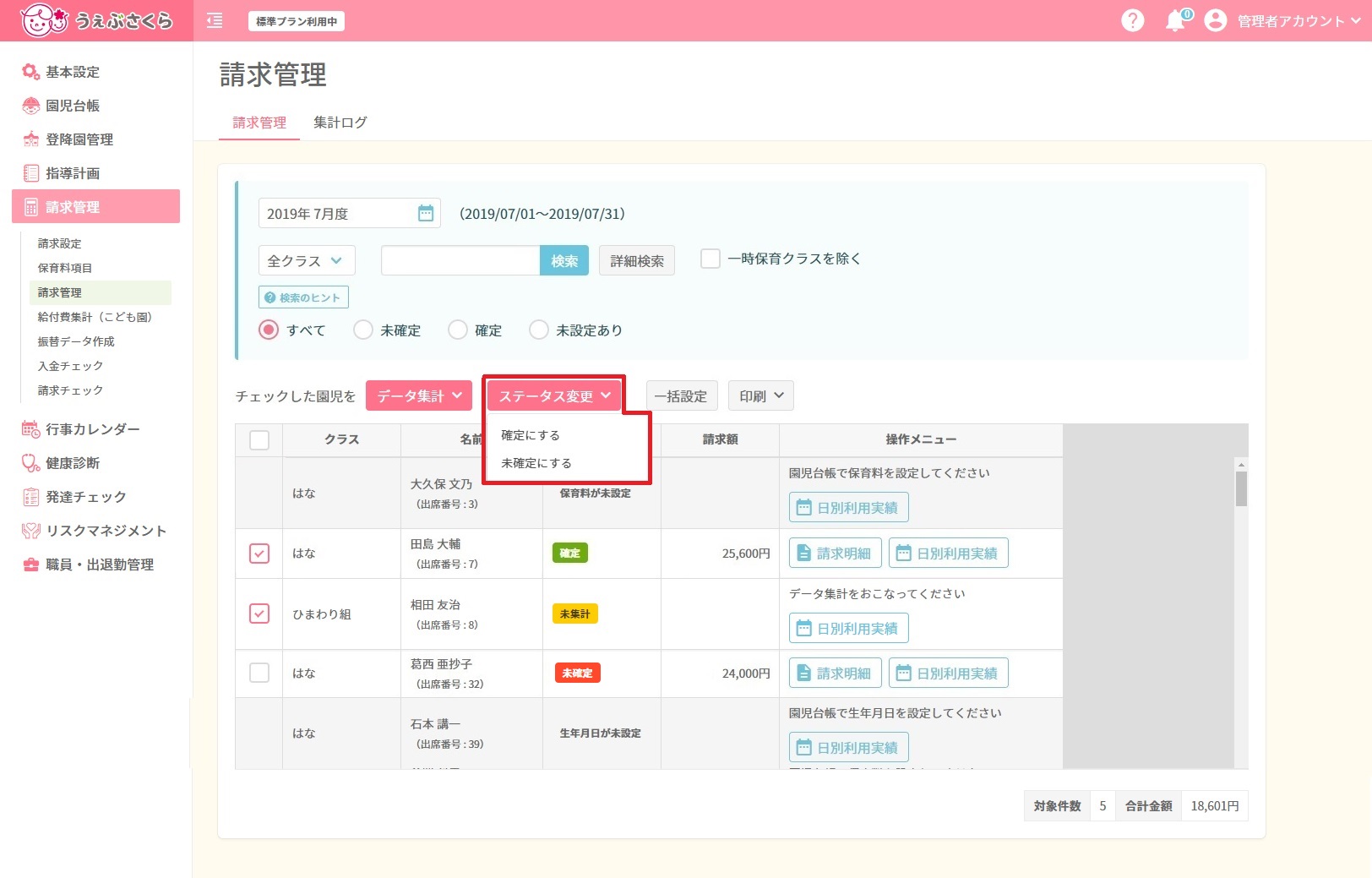Select the 確定 radio button
1372x878 pixels.
coord(458,330)
